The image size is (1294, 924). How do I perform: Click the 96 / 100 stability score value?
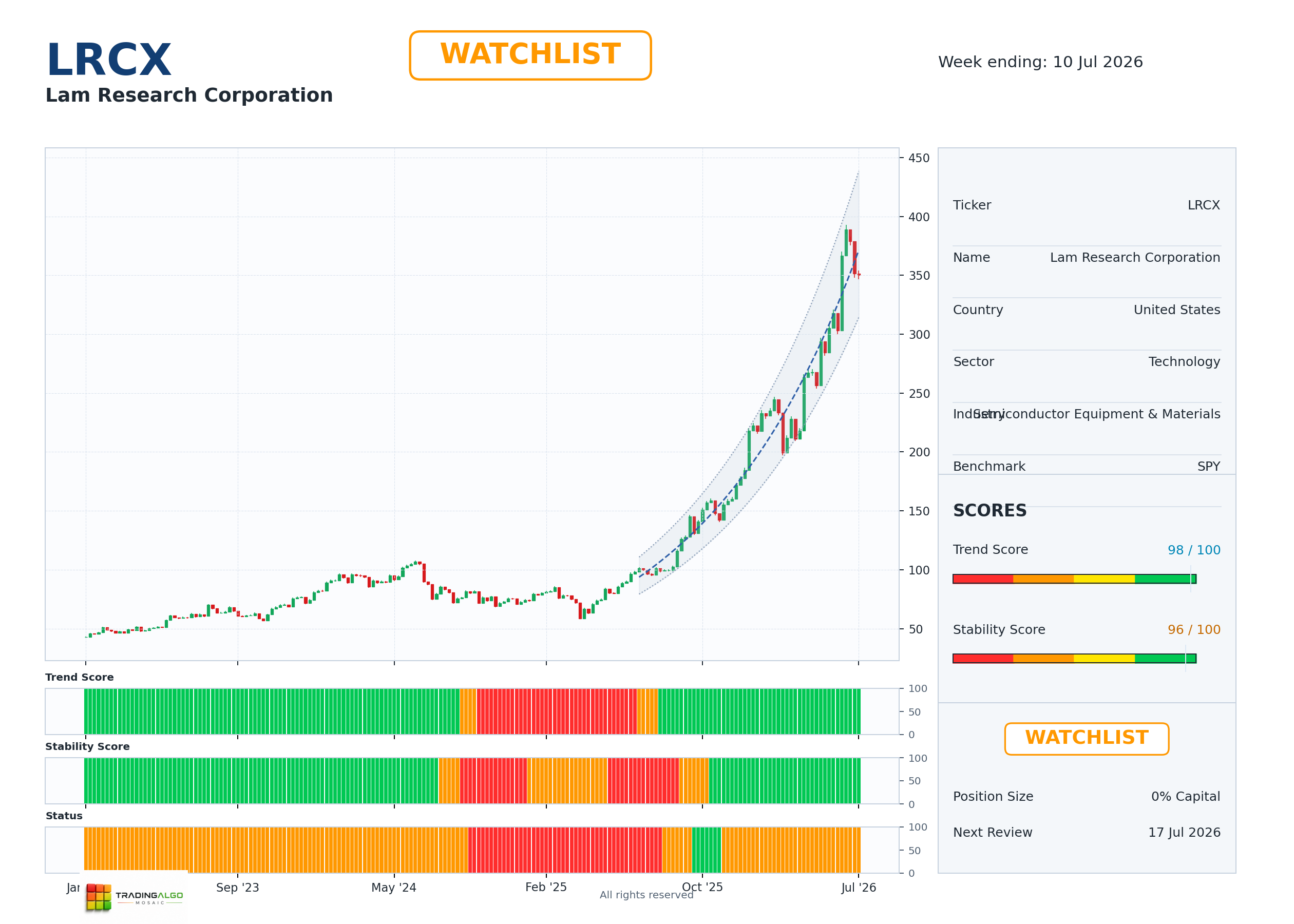click(1194, 630)
